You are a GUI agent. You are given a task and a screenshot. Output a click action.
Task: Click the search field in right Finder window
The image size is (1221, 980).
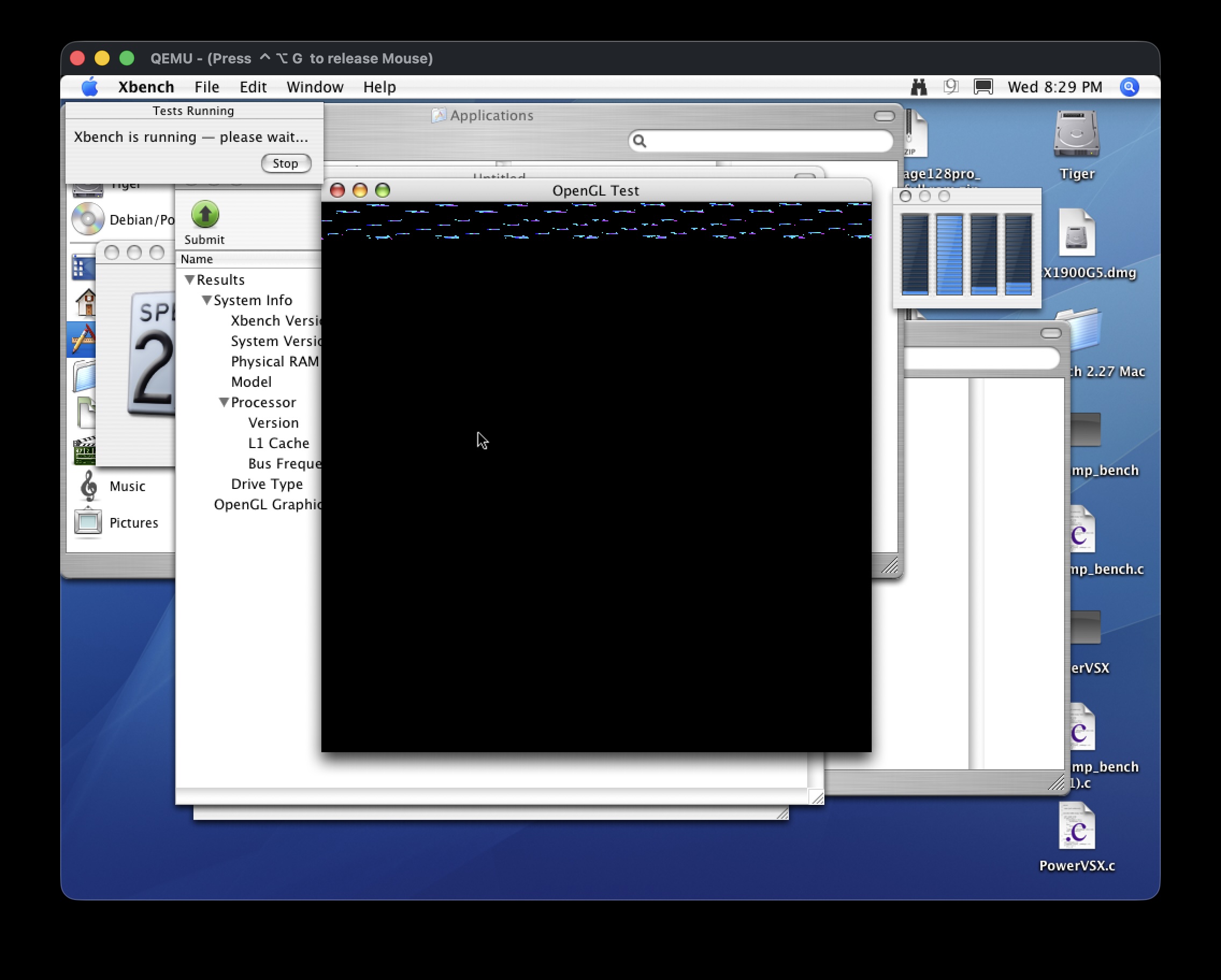click(x=981, y=358)
